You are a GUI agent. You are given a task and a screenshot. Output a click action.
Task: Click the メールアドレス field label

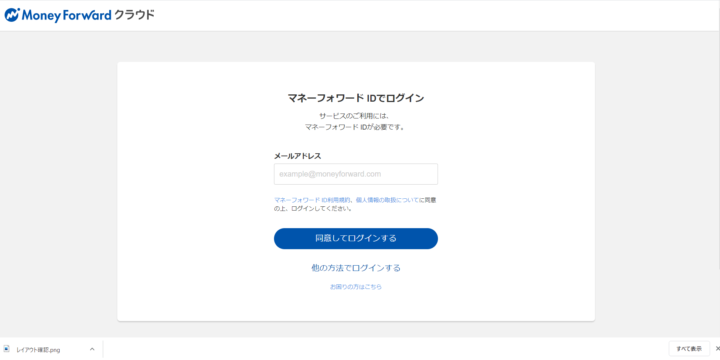[298, 156]
